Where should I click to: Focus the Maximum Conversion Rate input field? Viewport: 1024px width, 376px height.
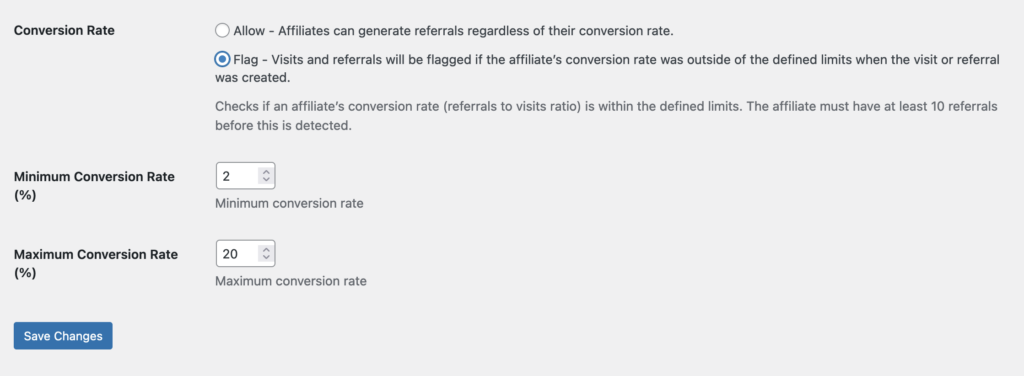[x=246, y=253]
